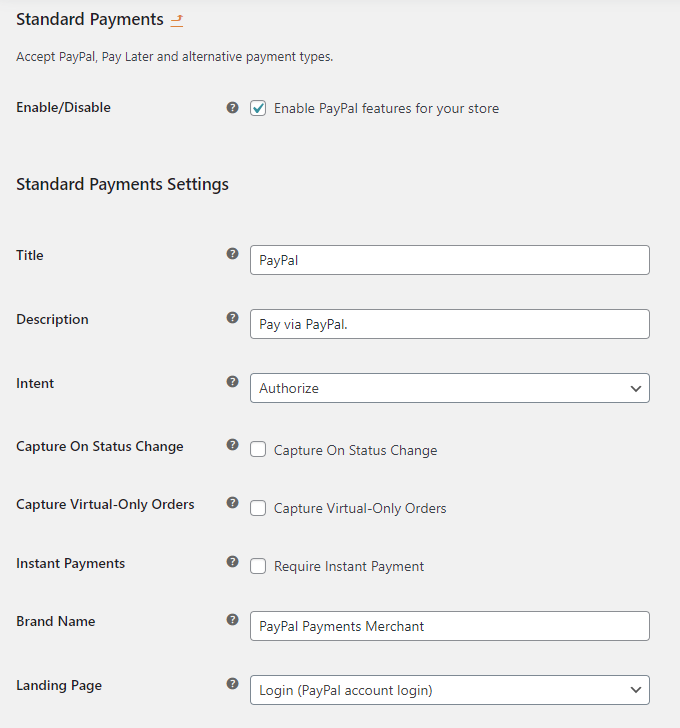680x728 pixels.
Task: Enable the Capture On Status Change checkbox
Action: (258, 450)
